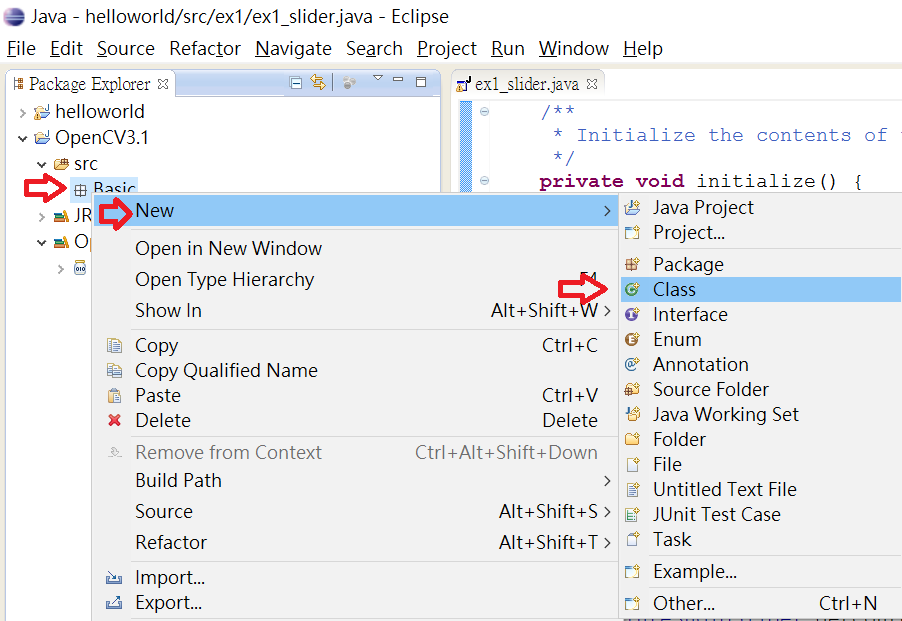
Task: Click Collapse All icon in Package Explorer
Action: coord(296,83)
